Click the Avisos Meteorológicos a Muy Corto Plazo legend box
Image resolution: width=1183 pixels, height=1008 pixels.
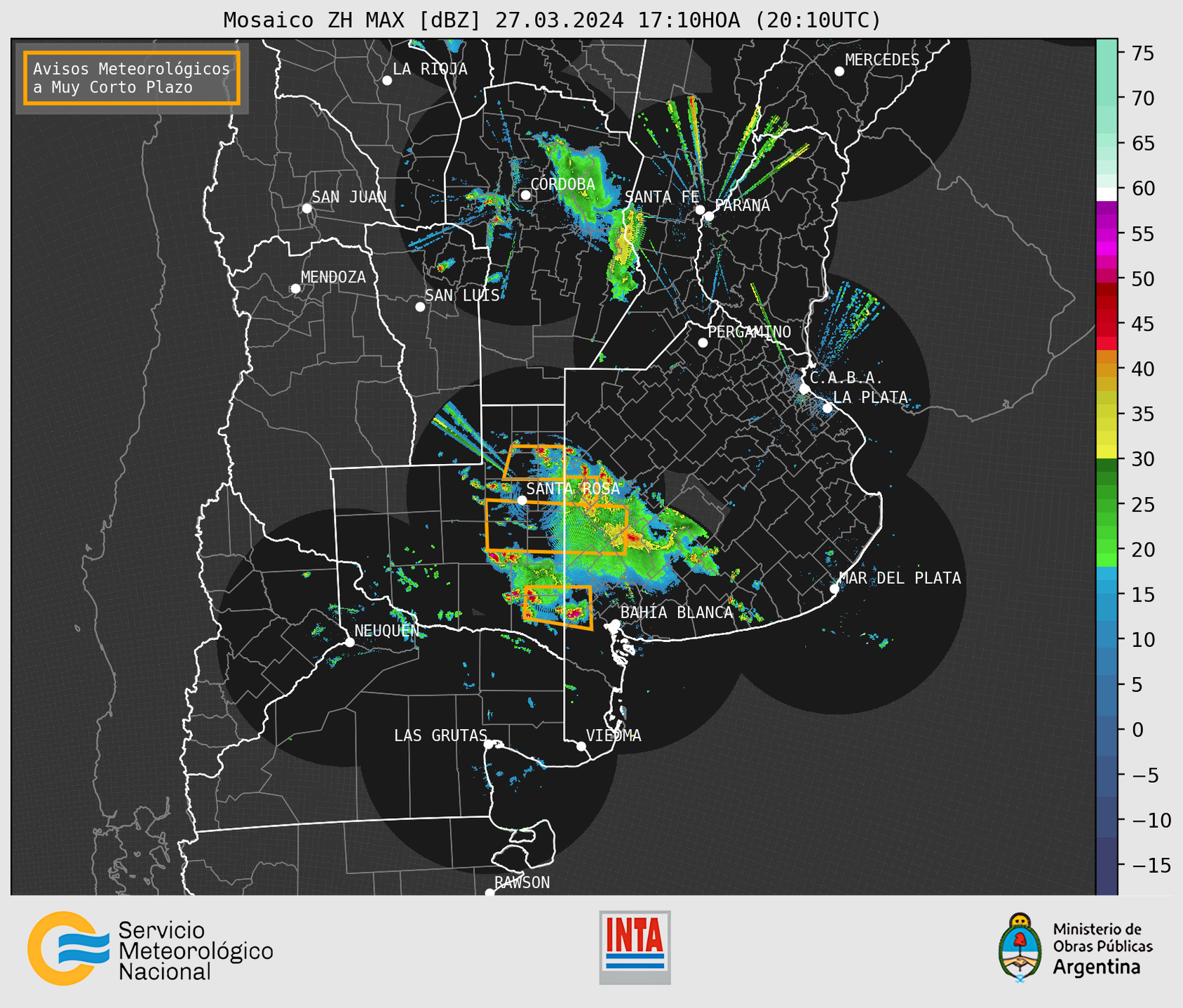[x=132, y=78]
